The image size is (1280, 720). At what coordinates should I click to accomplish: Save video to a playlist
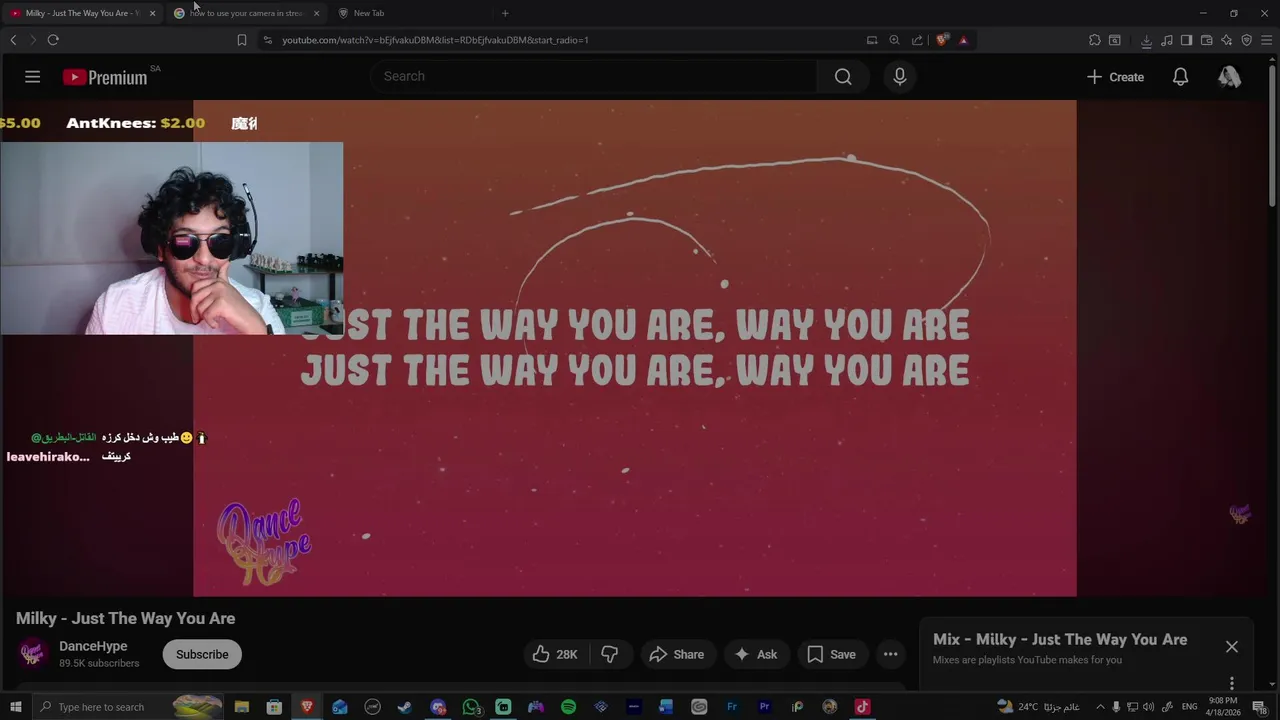pos(831,654)
